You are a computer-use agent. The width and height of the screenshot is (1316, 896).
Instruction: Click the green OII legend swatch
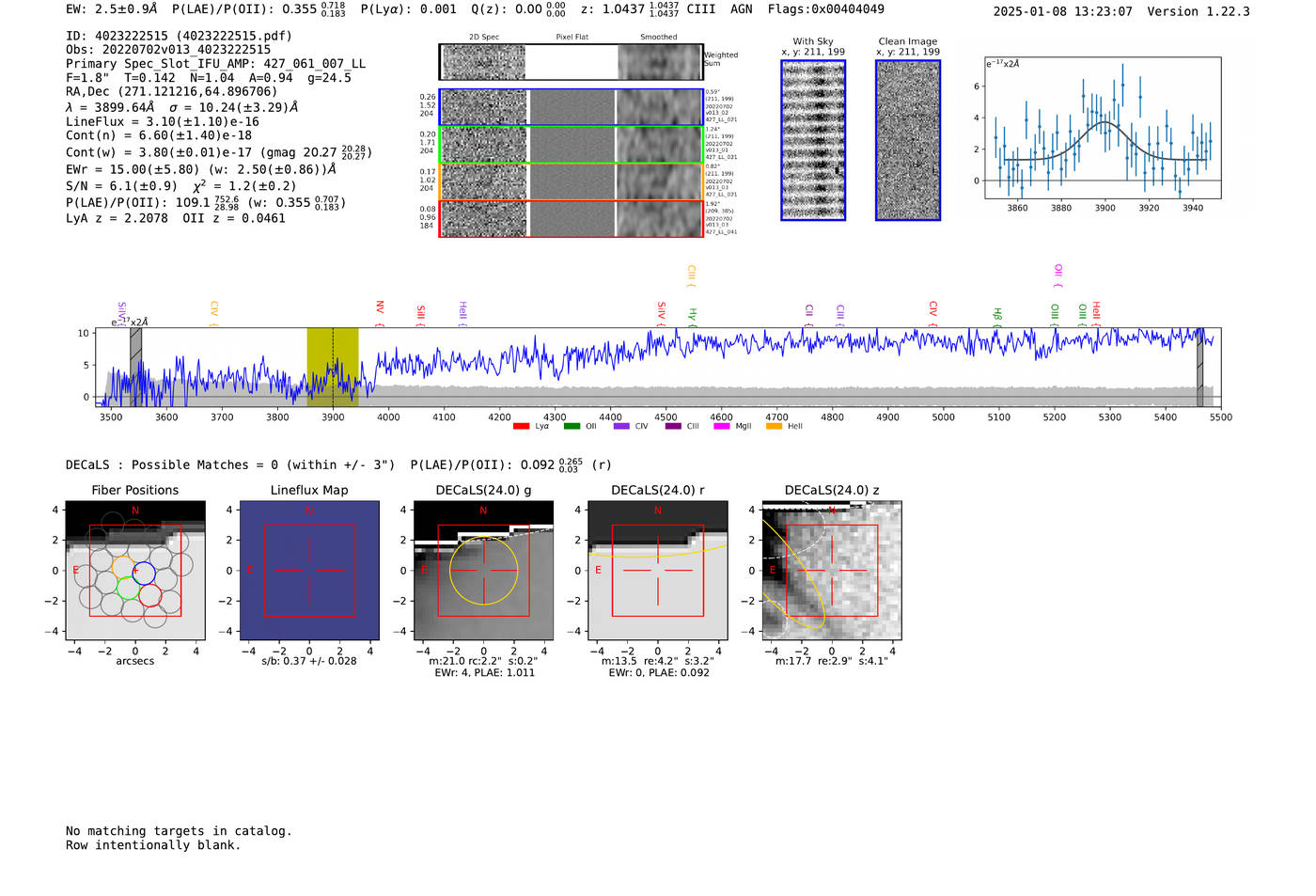click(572, 427)
